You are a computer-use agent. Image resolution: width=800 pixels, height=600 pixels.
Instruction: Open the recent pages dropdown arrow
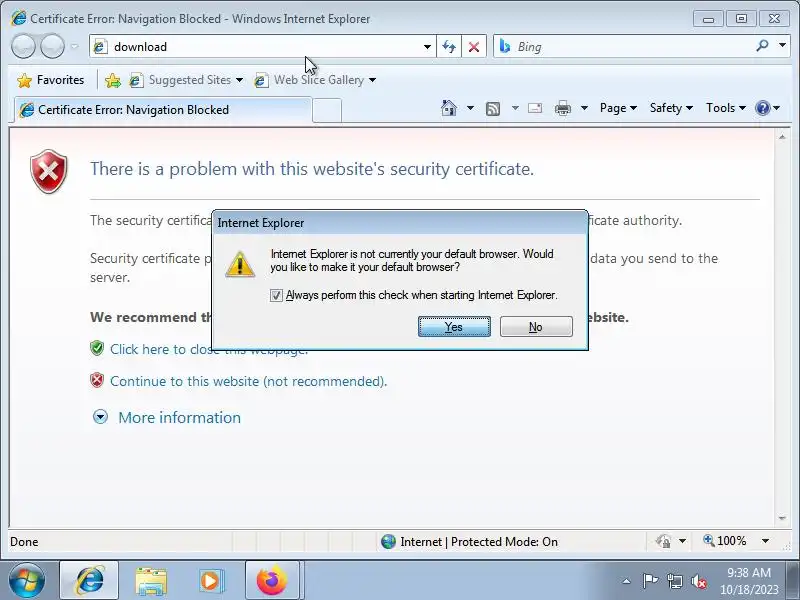pyautogui.click(x=74, y=46)
